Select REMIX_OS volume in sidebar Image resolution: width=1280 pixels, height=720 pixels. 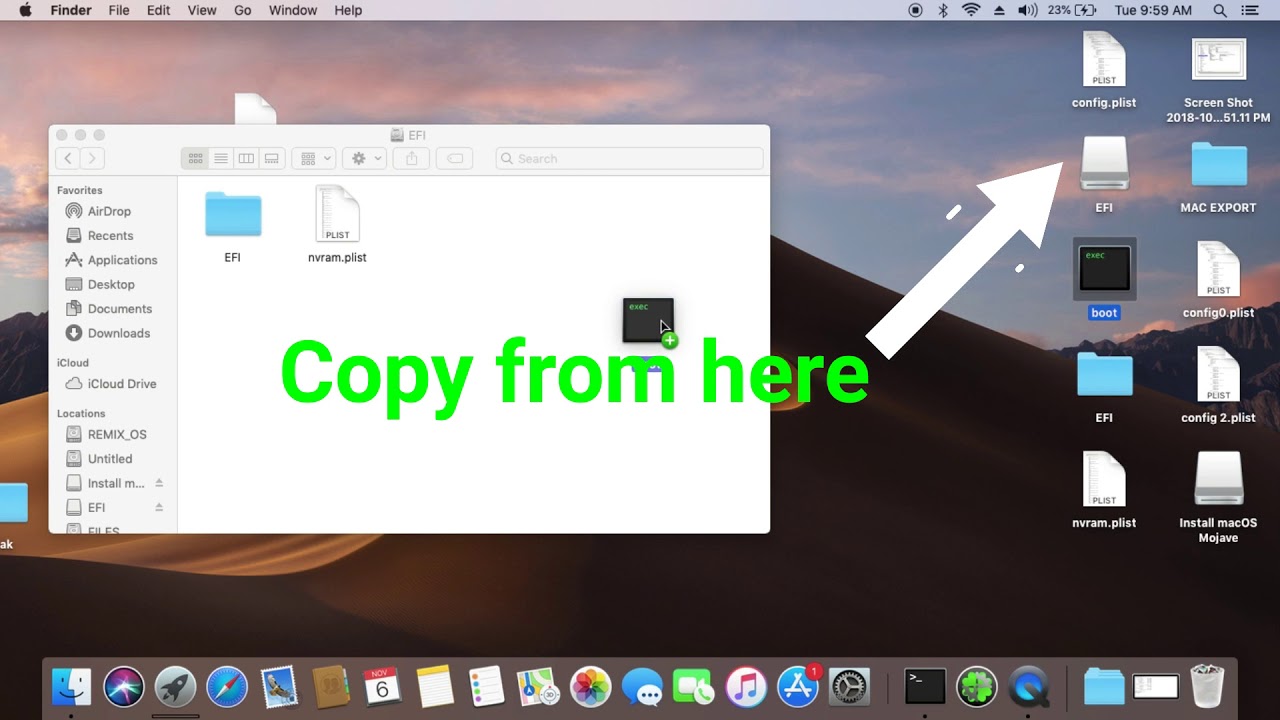117,434
